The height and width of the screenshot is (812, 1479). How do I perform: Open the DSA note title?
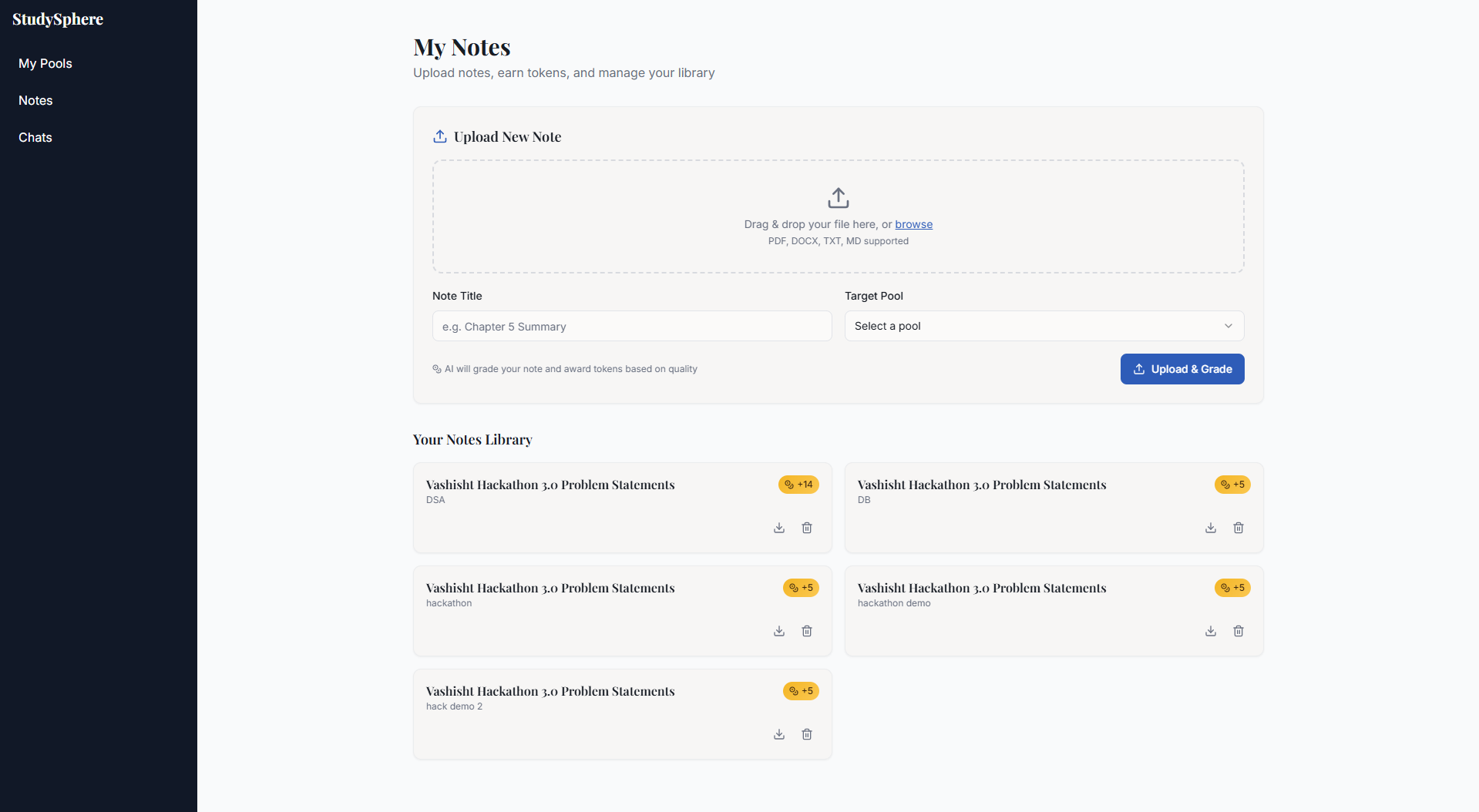point(550,485)
